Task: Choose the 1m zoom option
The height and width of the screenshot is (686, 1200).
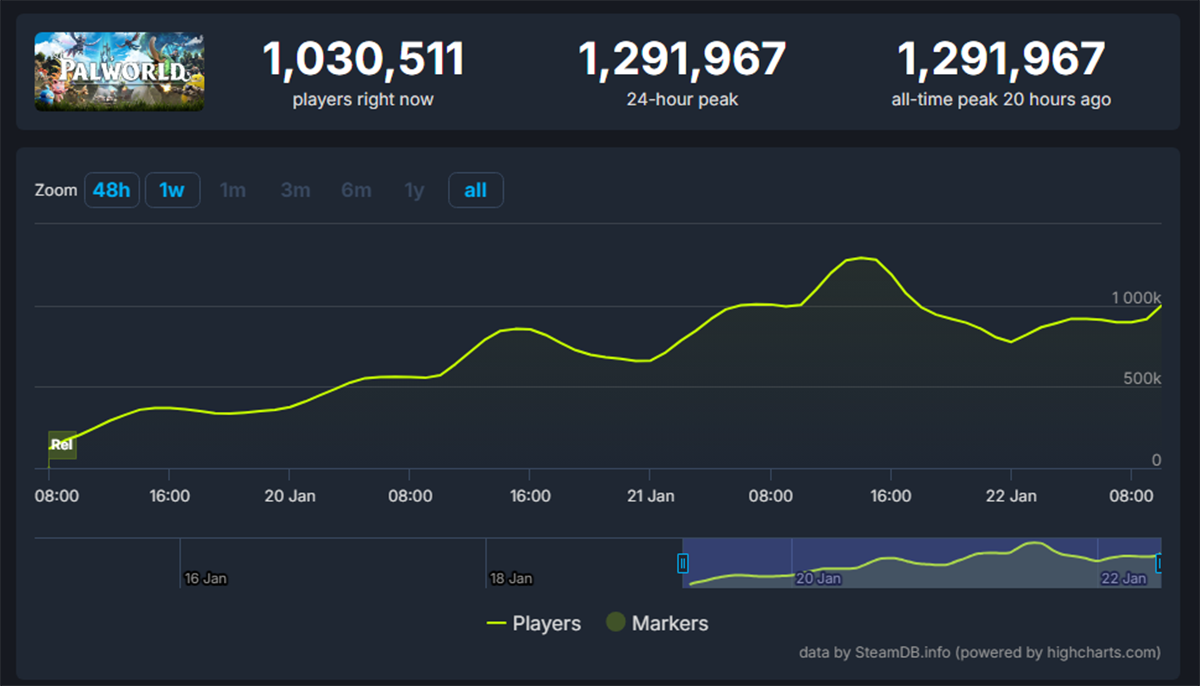Action: point(232,190)
